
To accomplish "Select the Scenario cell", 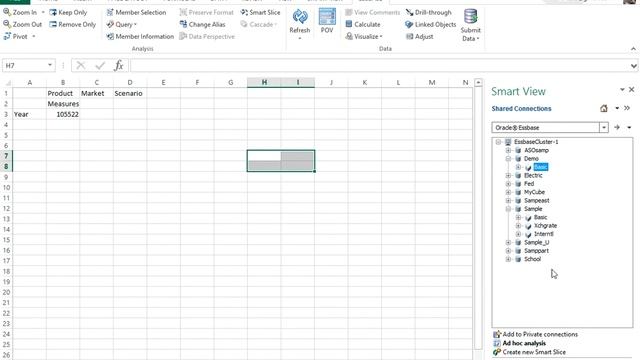I will tap(130, 93).
